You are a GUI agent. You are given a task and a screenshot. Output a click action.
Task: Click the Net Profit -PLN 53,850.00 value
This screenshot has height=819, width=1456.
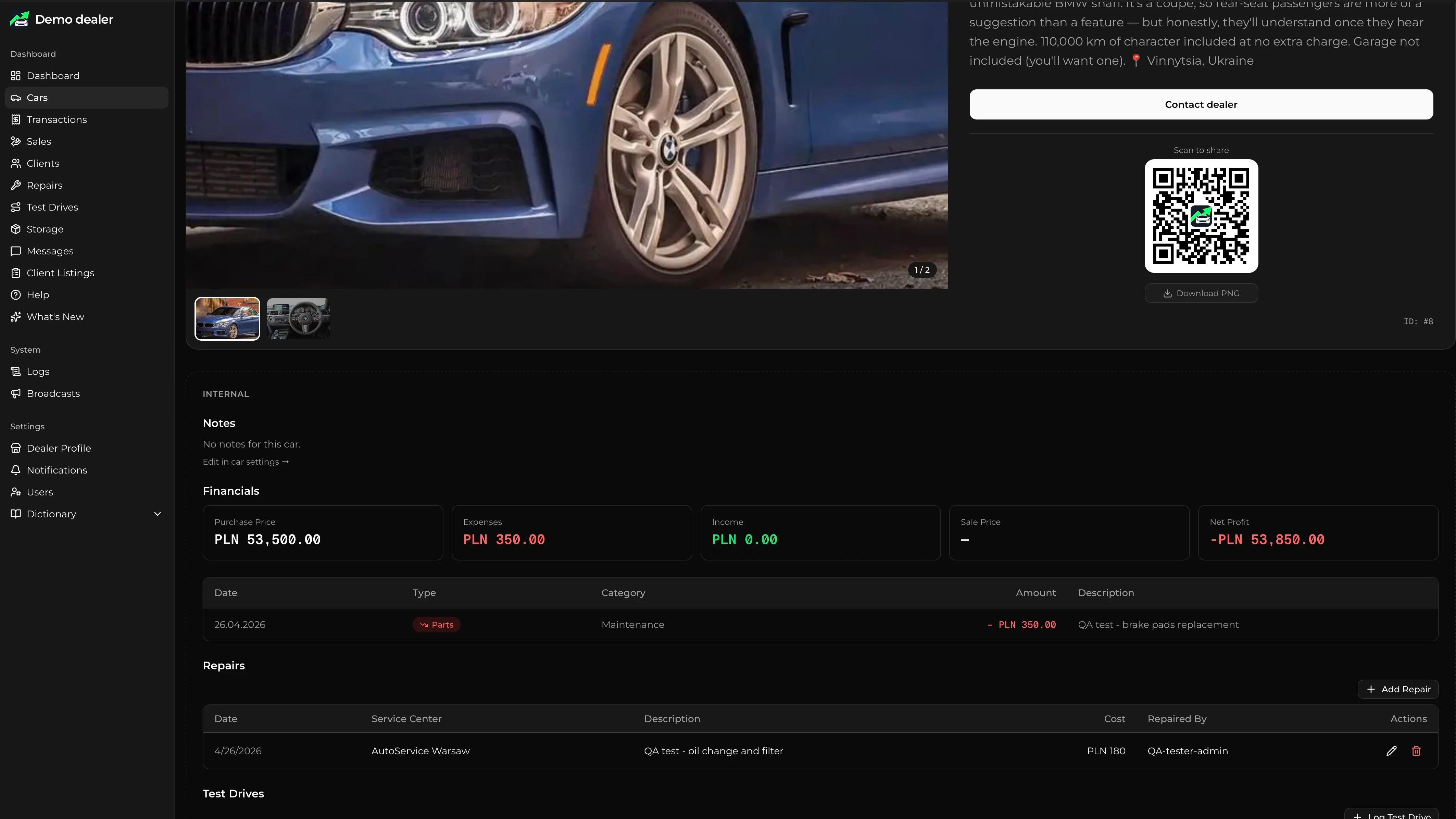tap(1267, 540)
